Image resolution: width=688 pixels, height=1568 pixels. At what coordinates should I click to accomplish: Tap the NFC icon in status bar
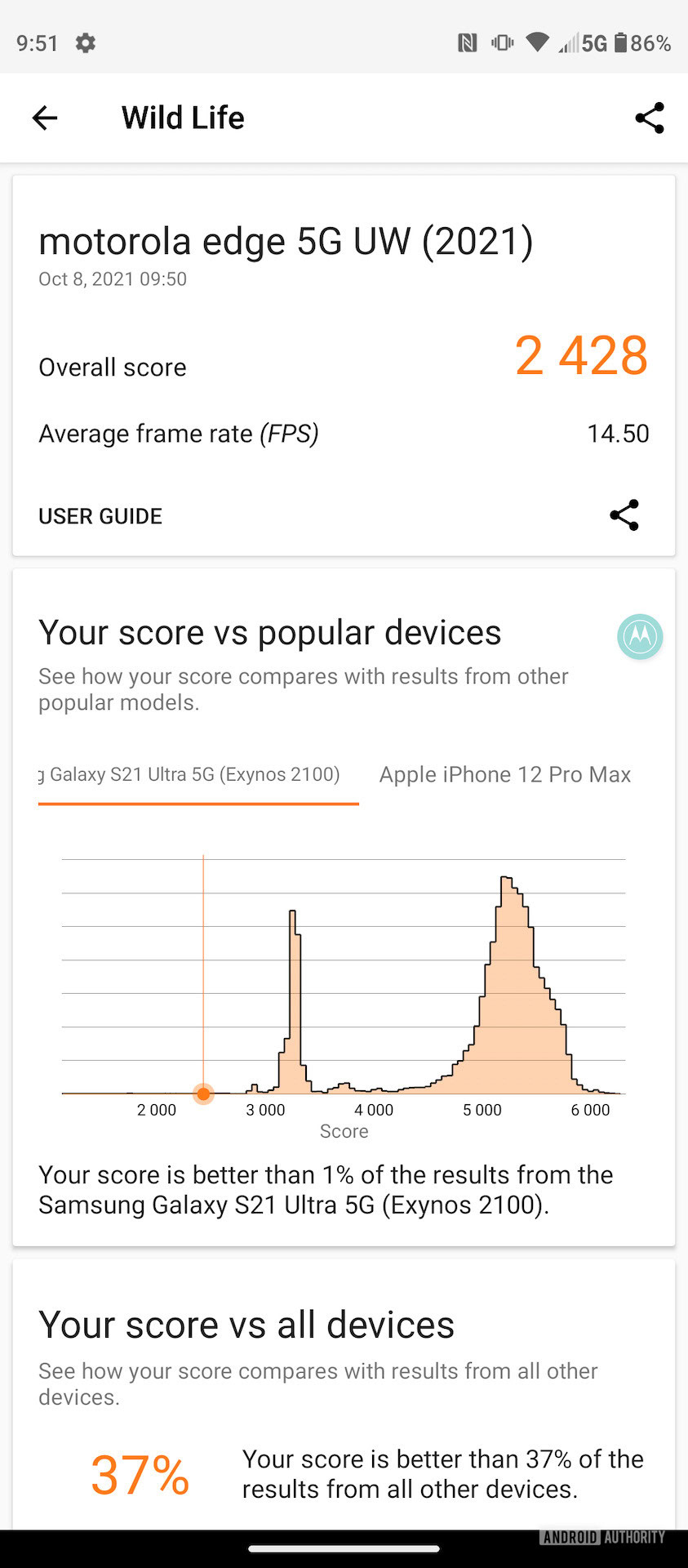(467, 43)
